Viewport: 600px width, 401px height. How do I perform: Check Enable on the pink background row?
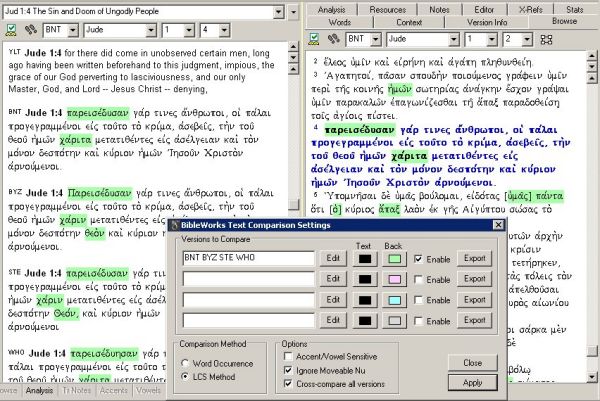pyautogui.click(x=418, y=280)
